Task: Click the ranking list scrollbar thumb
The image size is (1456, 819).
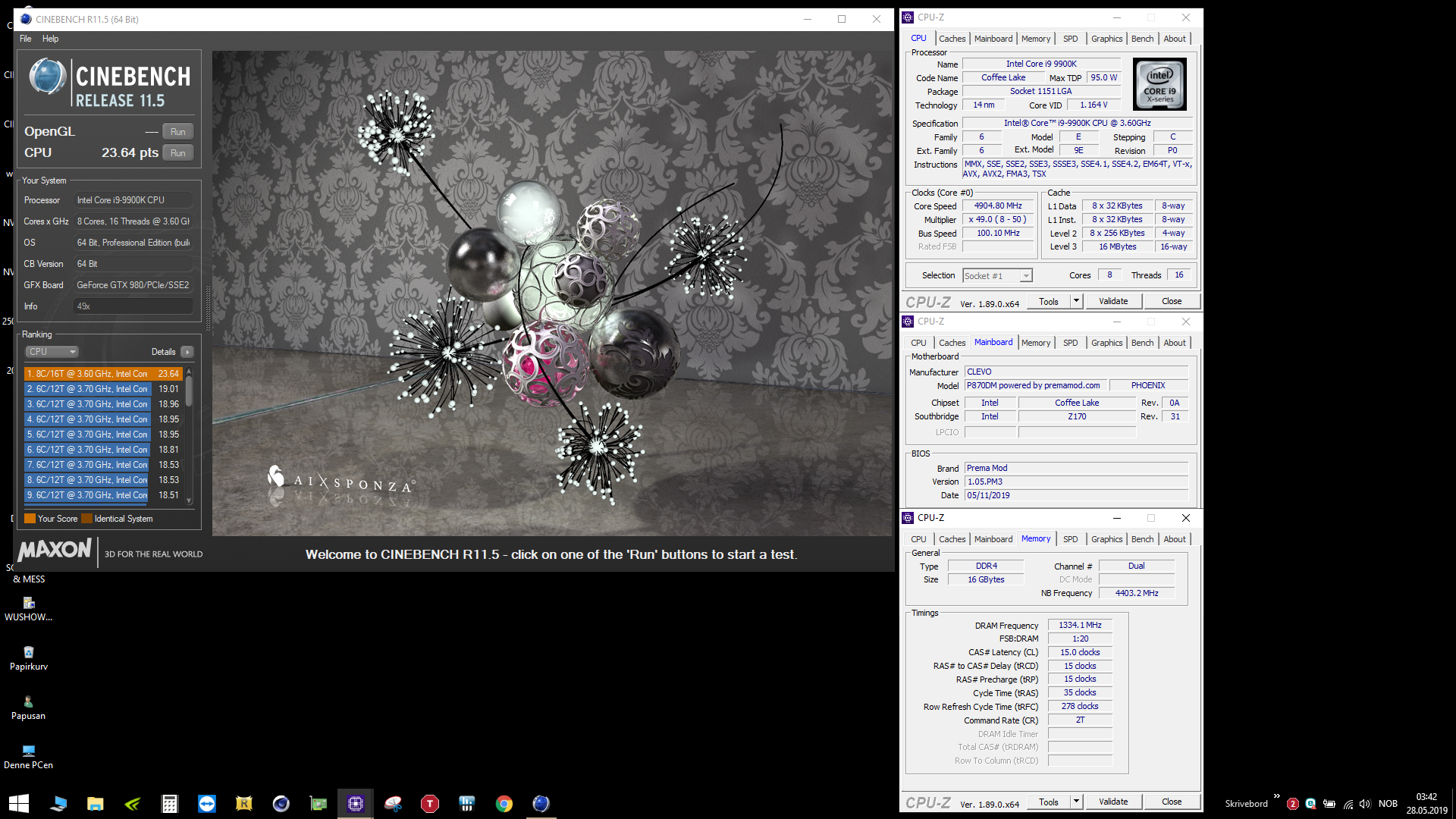Action: (189, 391)
